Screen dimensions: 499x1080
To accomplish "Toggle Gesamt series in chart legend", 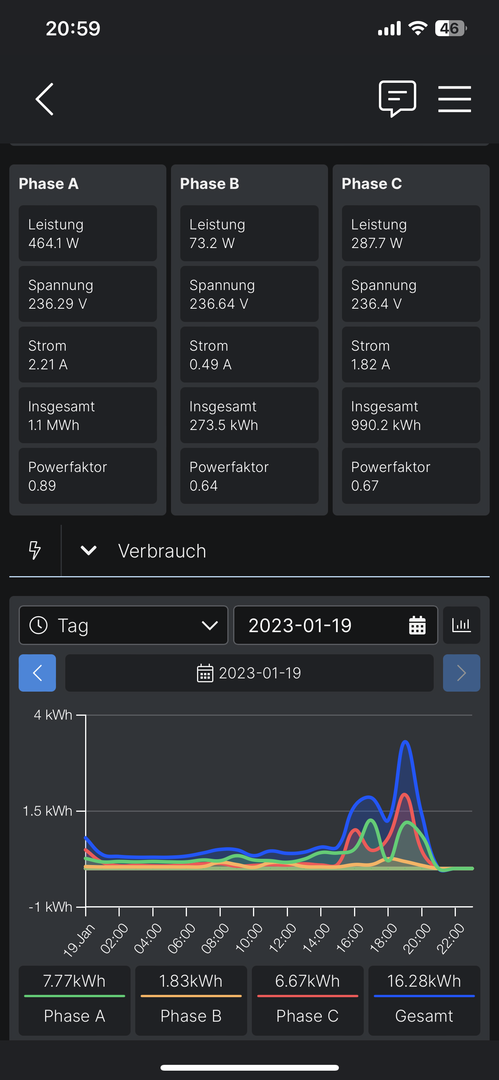I will pos(425,1000).
